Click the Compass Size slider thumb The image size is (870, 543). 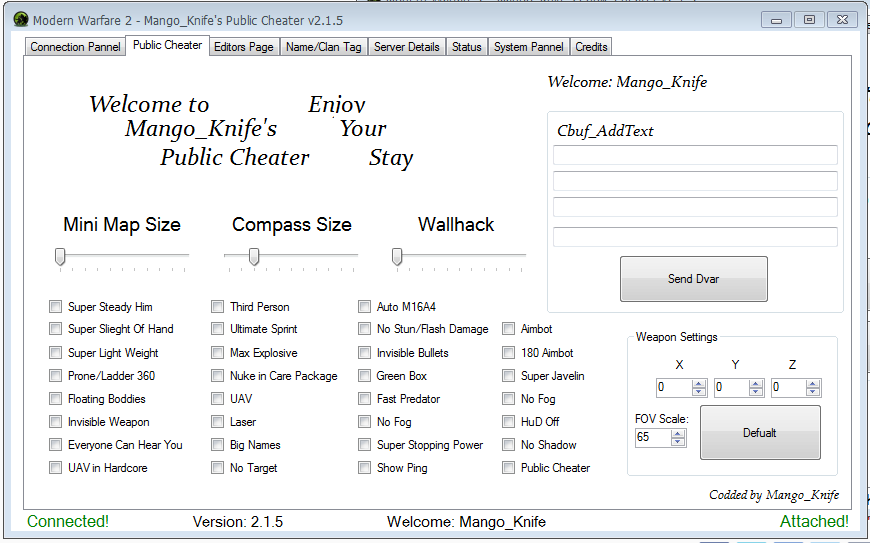(x=254, y=257)
